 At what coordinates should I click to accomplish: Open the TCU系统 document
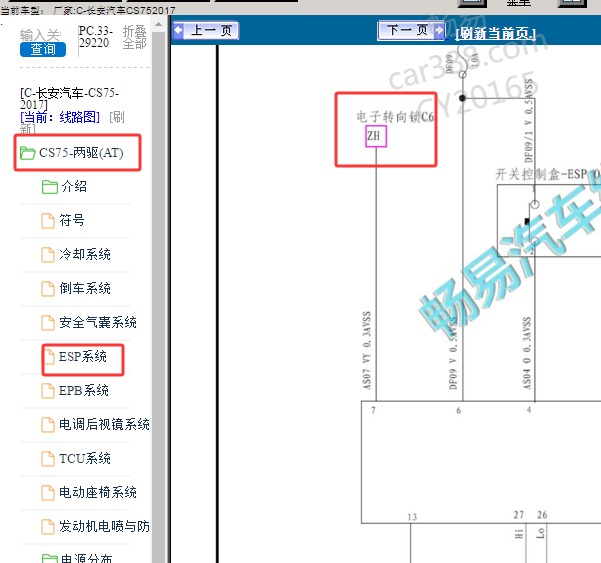coord(76,458)
